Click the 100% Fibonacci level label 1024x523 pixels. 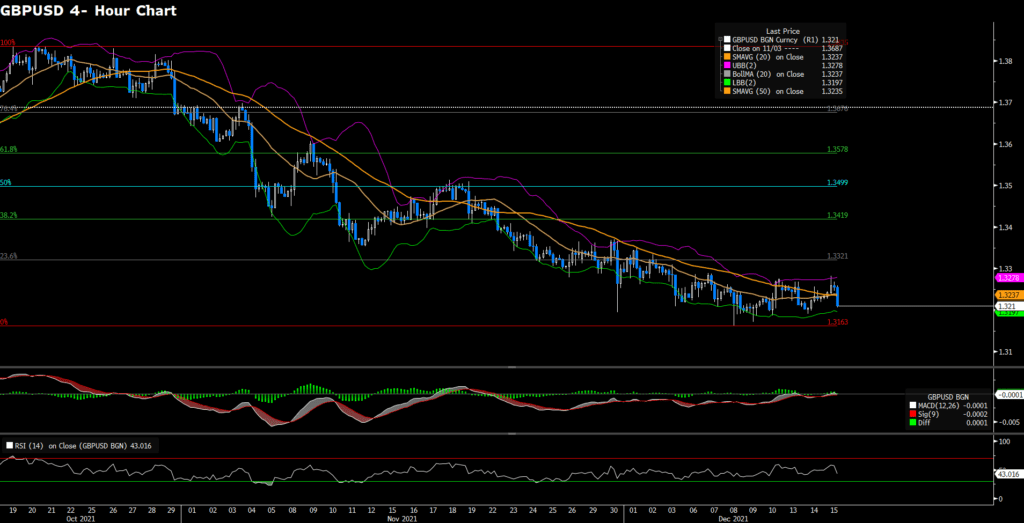[8, 42]
